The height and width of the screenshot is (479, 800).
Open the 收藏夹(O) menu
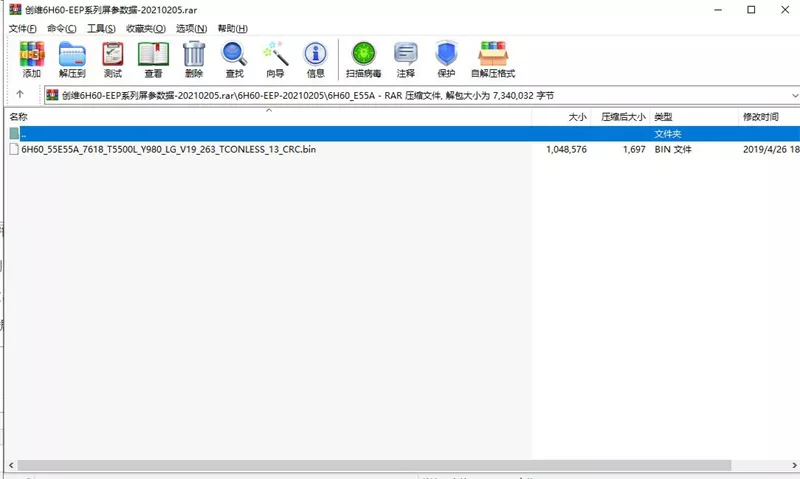[146, 29]
